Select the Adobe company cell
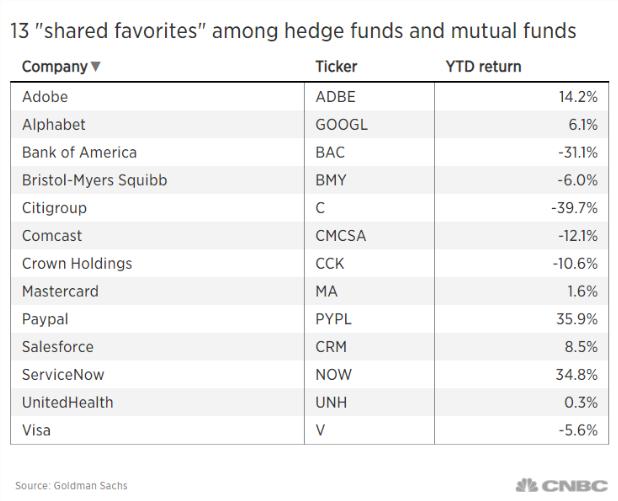The image size is (618, 501). 45,97
